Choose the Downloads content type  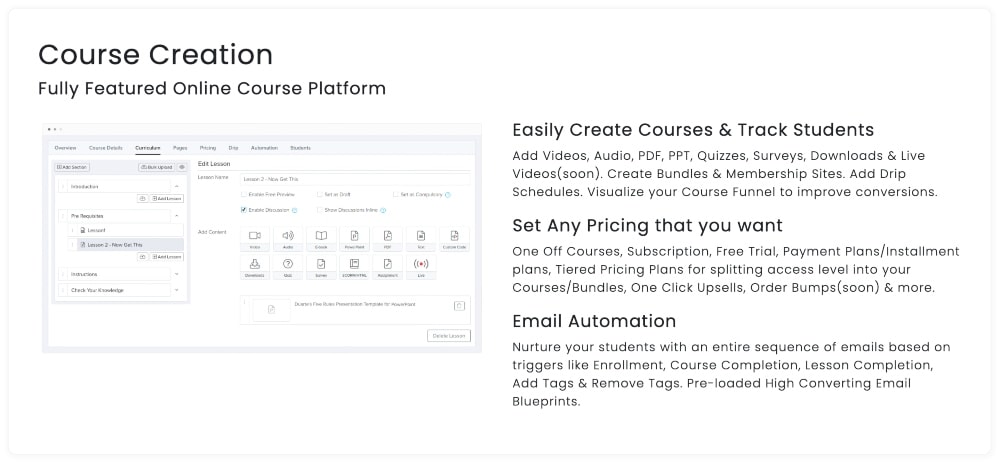coord(254,266)
